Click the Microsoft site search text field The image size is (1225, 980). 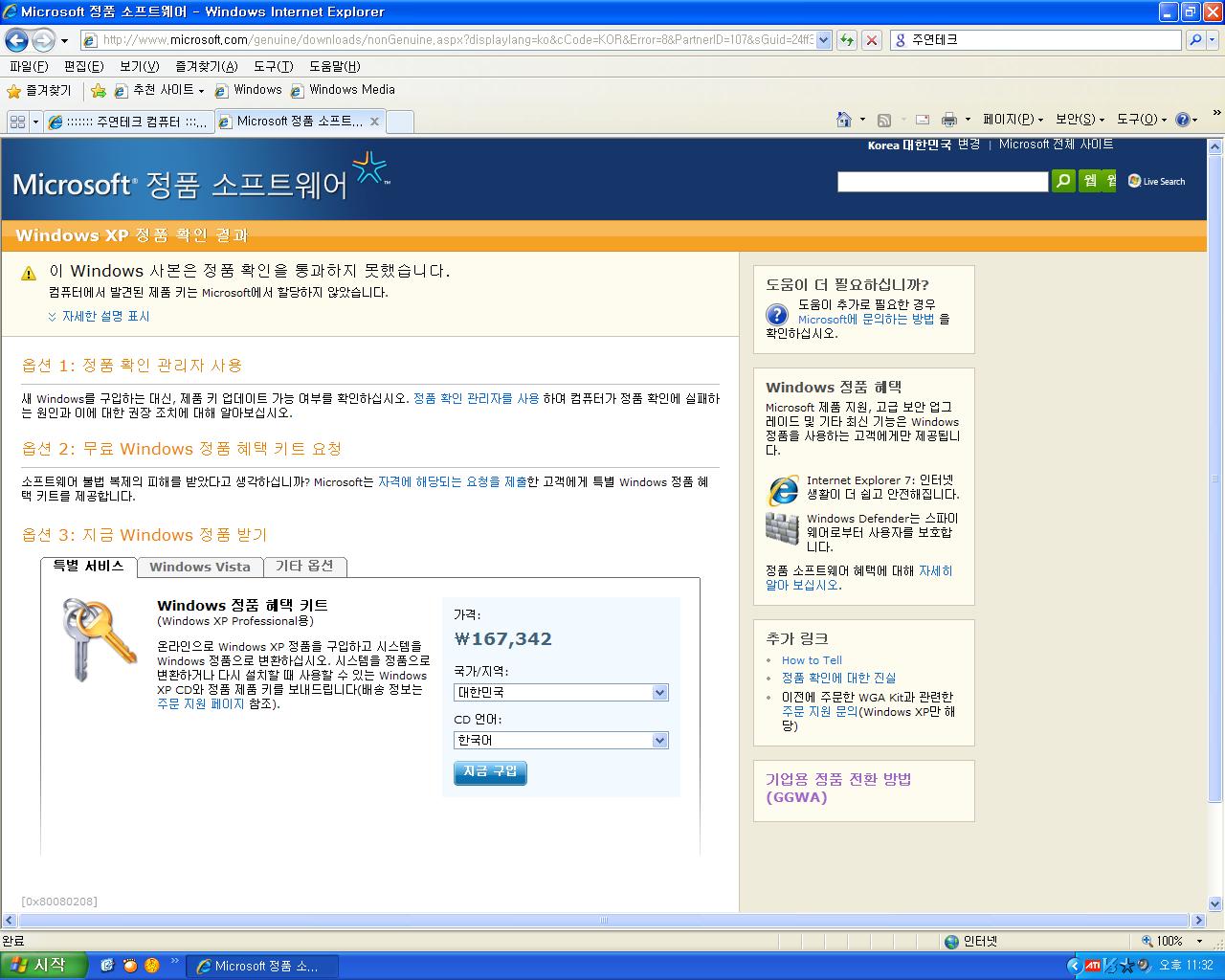click(943, 182)
